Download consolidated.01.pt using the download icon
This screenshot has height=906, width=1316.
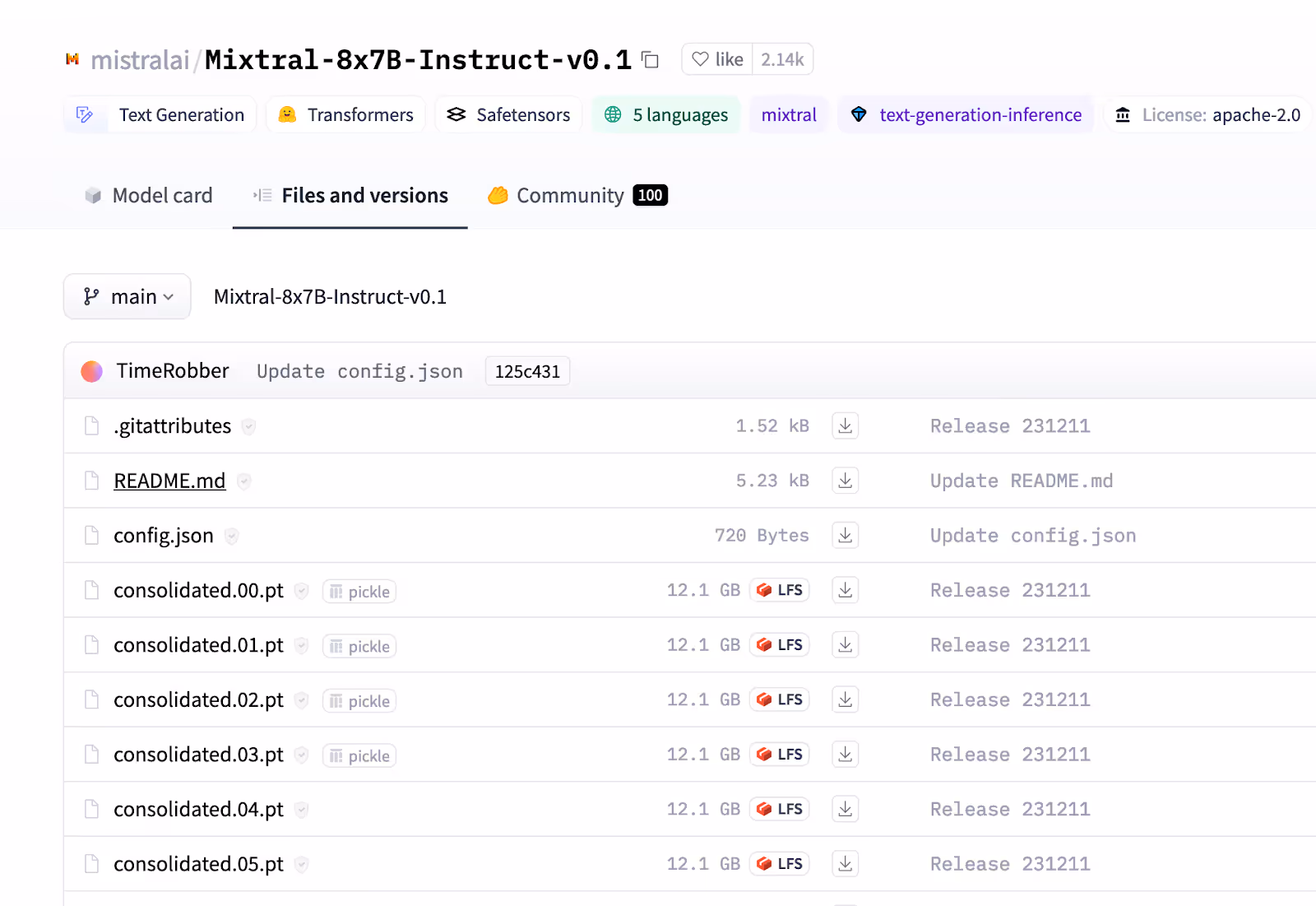tap(845, 644)
